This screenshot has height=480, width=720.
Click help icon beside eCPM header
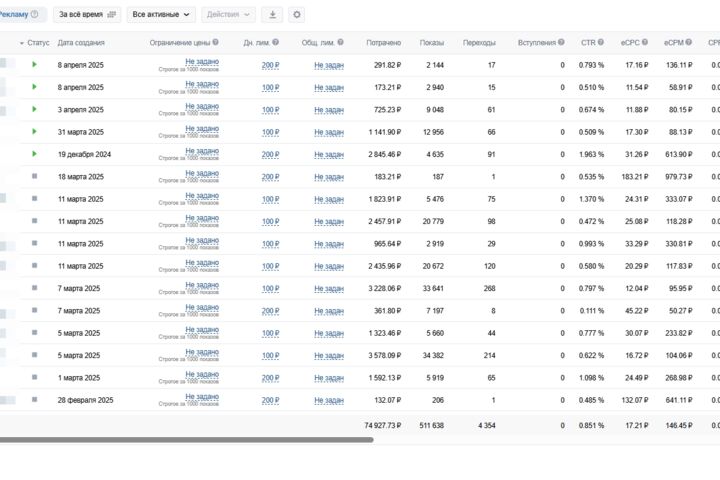point(689,42)
